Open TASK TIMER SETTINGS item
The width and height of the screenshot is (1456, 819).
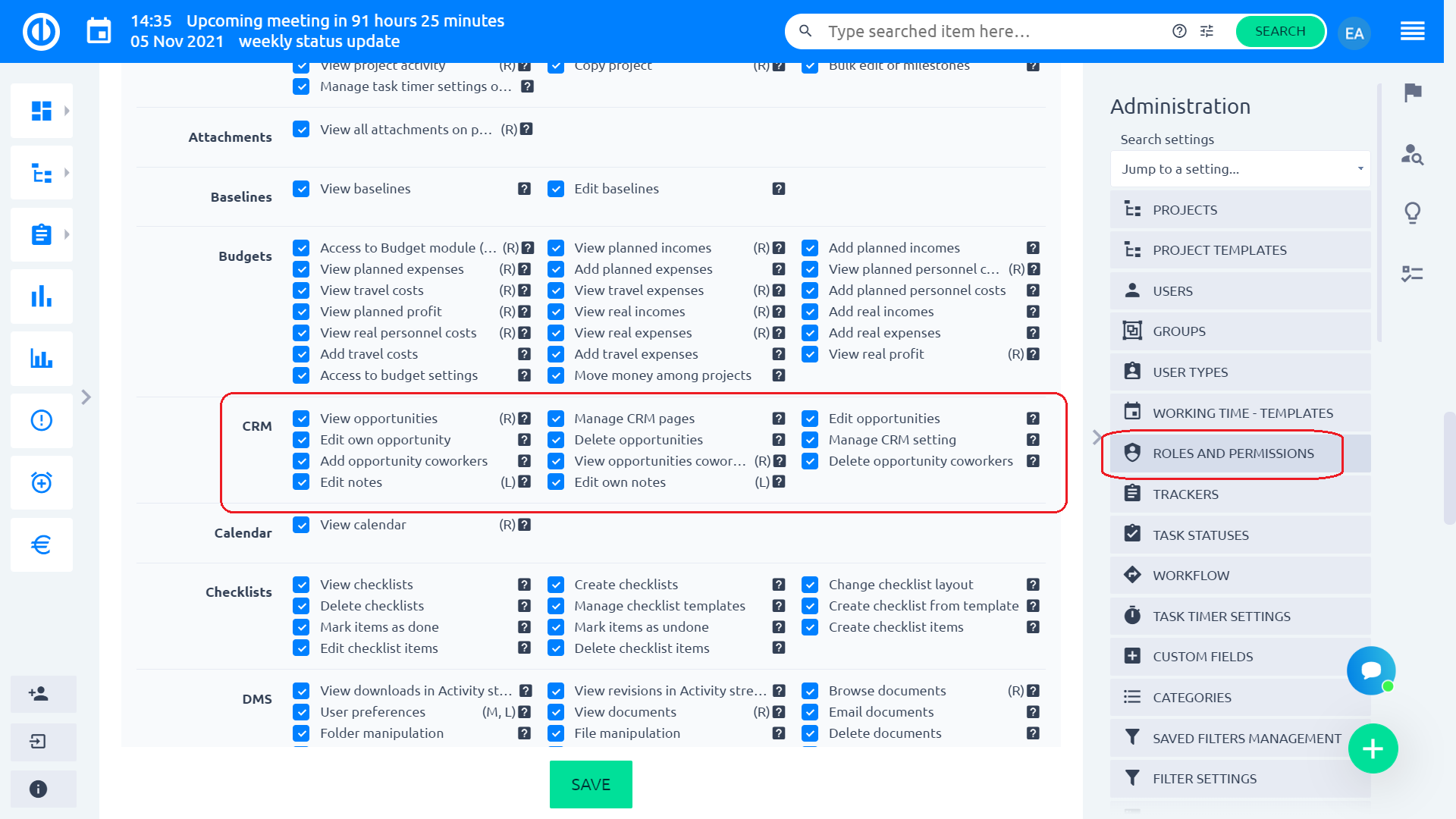[x=1240, y=617]
